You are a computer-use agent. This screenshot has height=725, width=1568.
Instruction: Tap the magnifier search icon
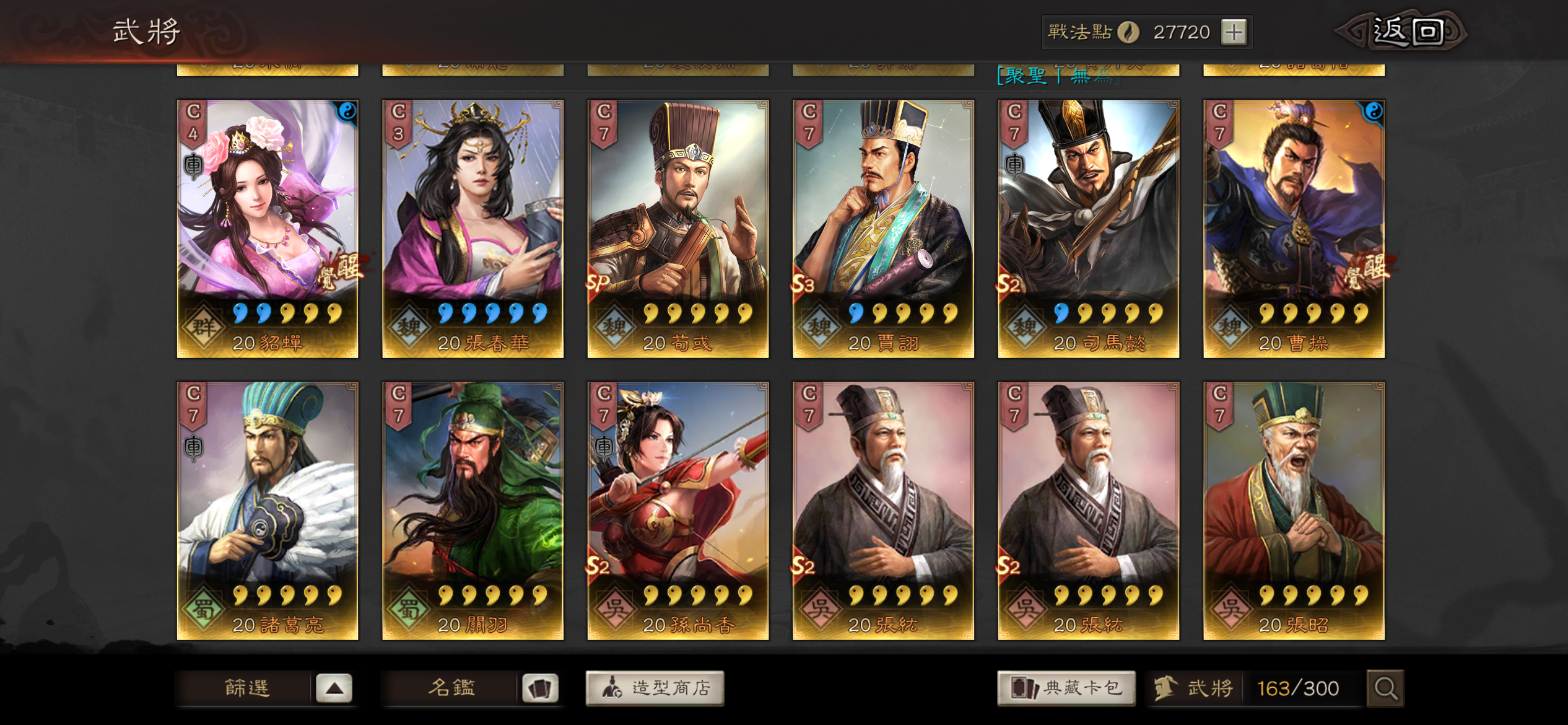1385,688
